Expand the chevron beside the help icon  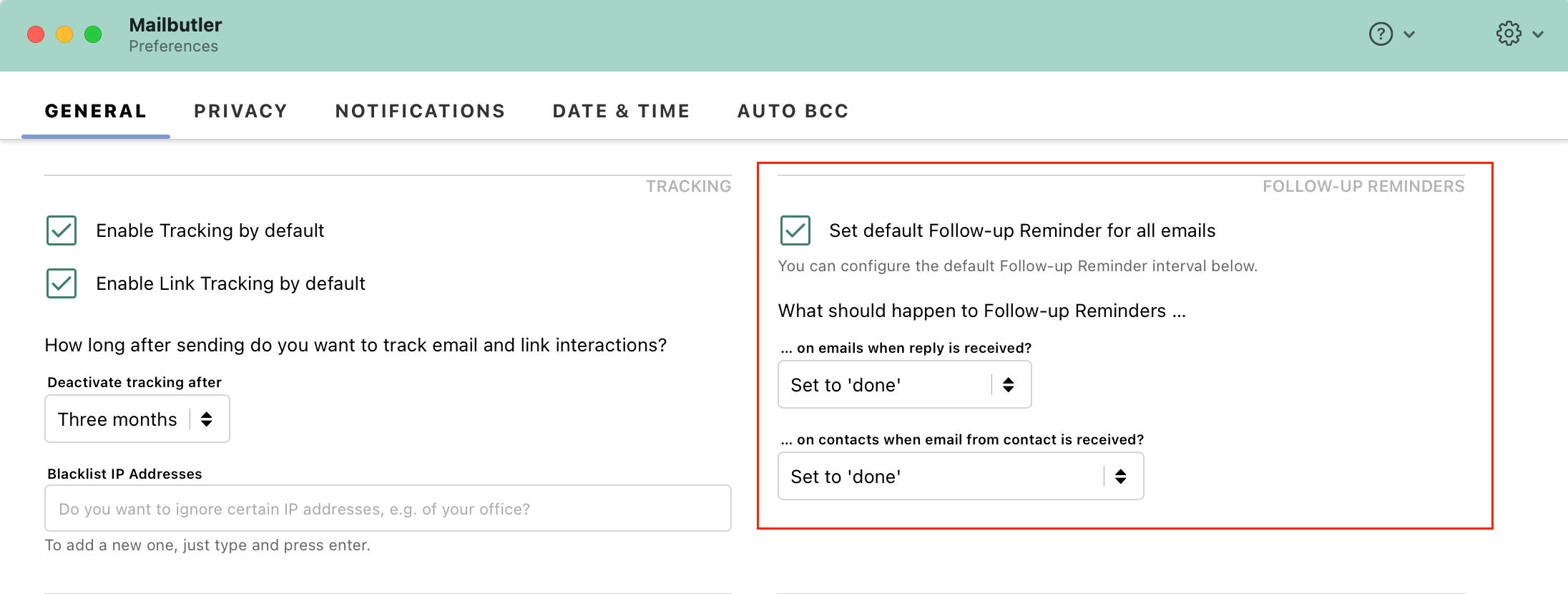click(1409, 34)
